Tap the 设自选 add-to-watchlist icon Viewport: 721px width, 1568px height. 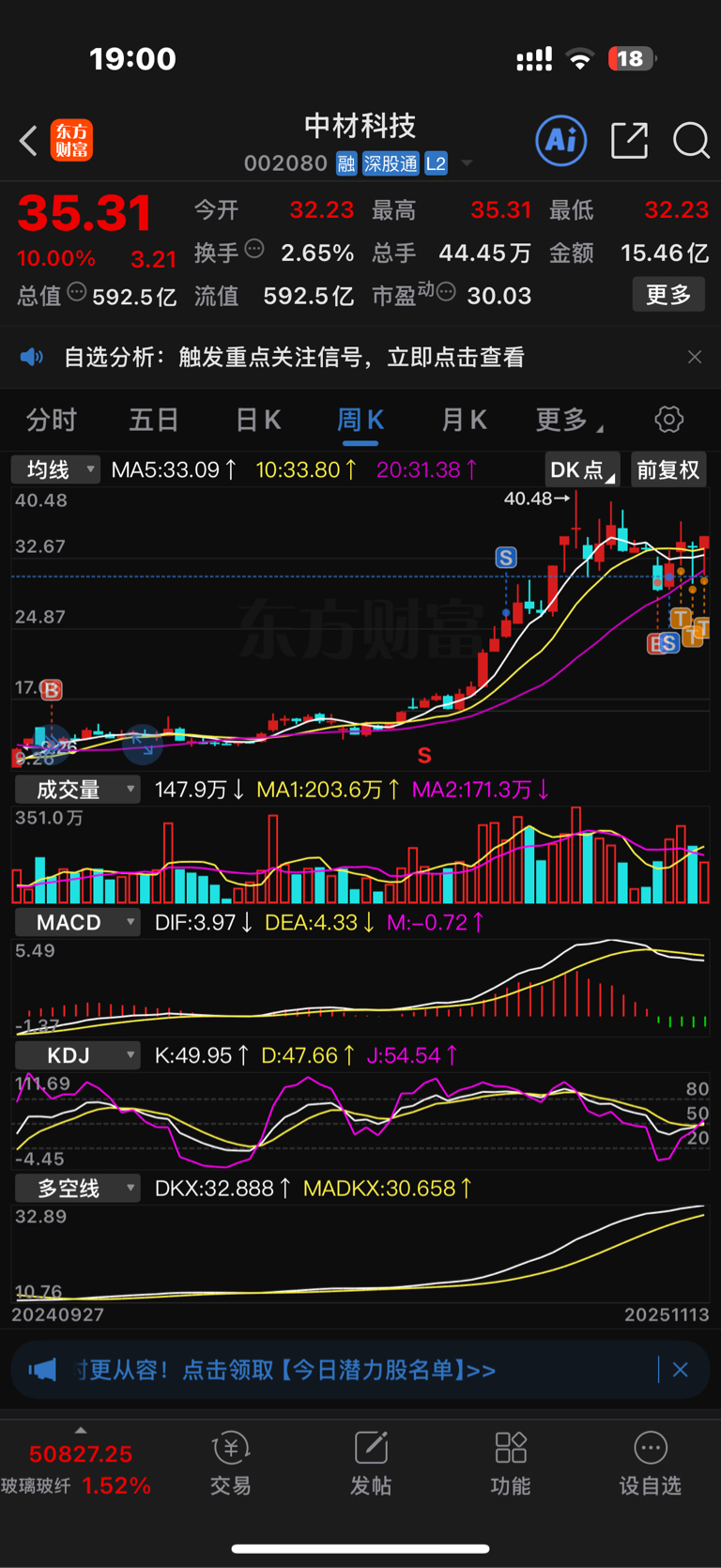(x=651, y=1448)
